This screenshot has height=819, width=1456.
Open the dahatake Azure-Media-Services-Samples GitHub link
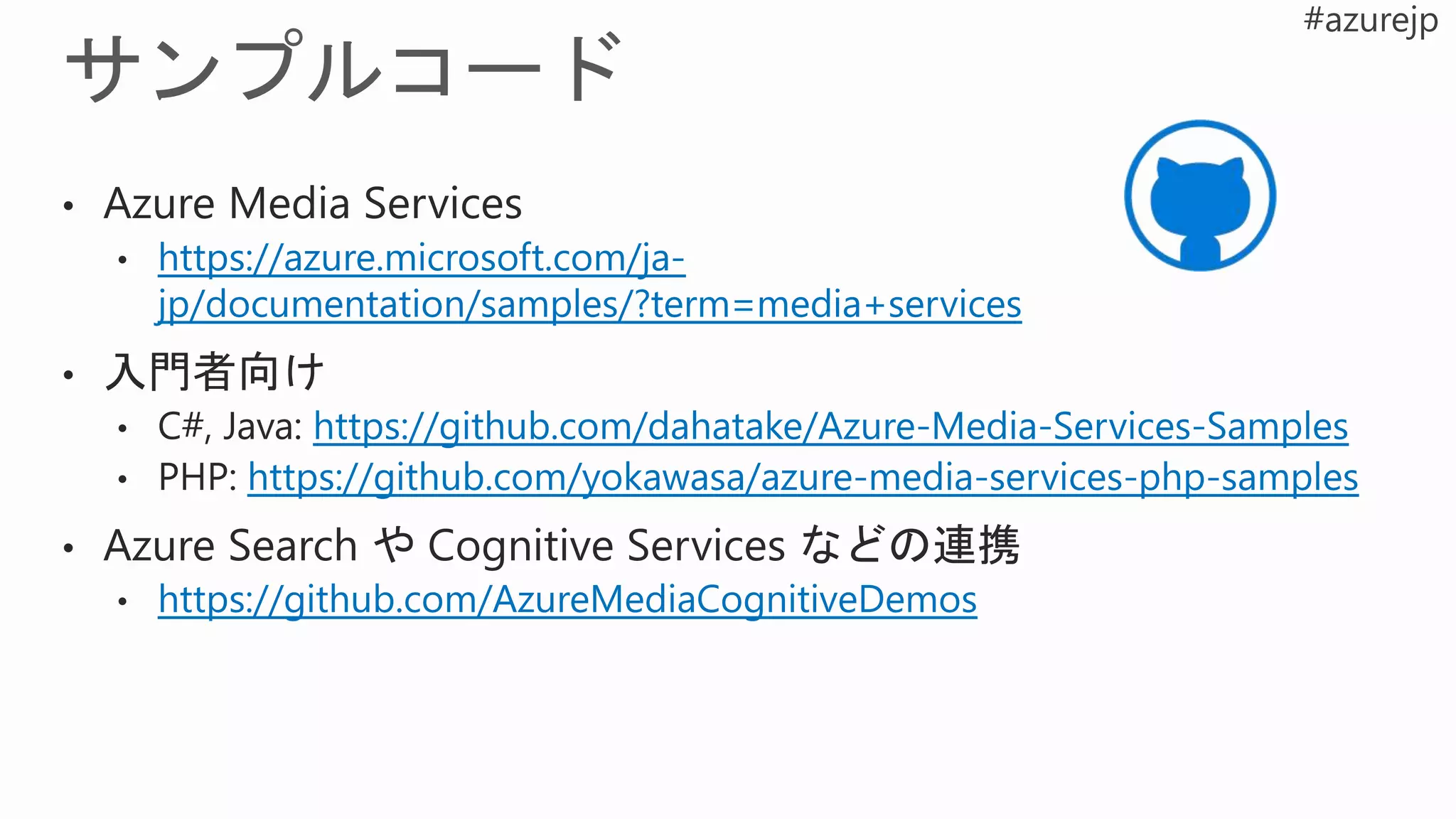click(830, 427)
